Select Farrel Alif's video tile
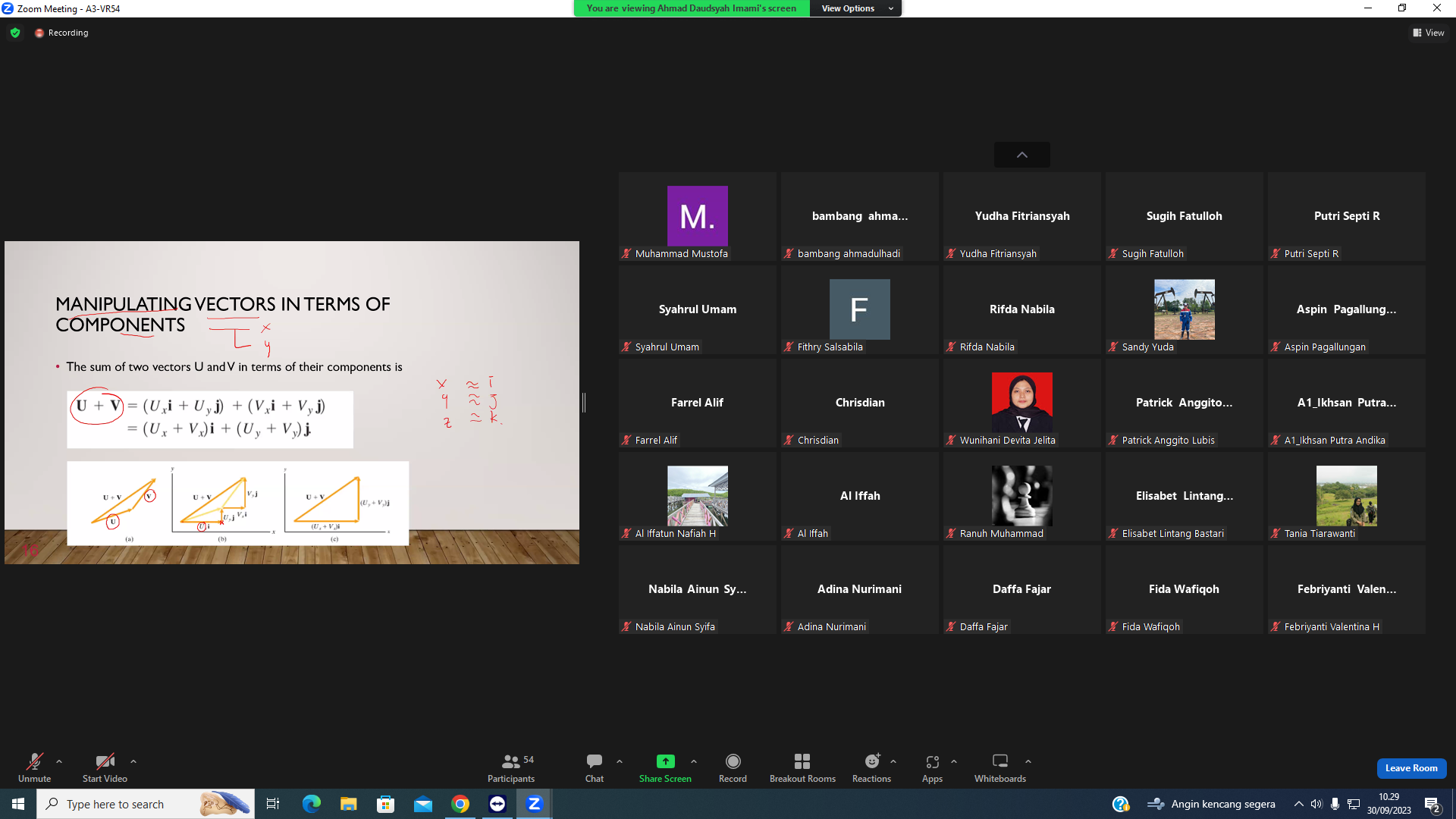The image size is (1456, 819). pos(698,403)
